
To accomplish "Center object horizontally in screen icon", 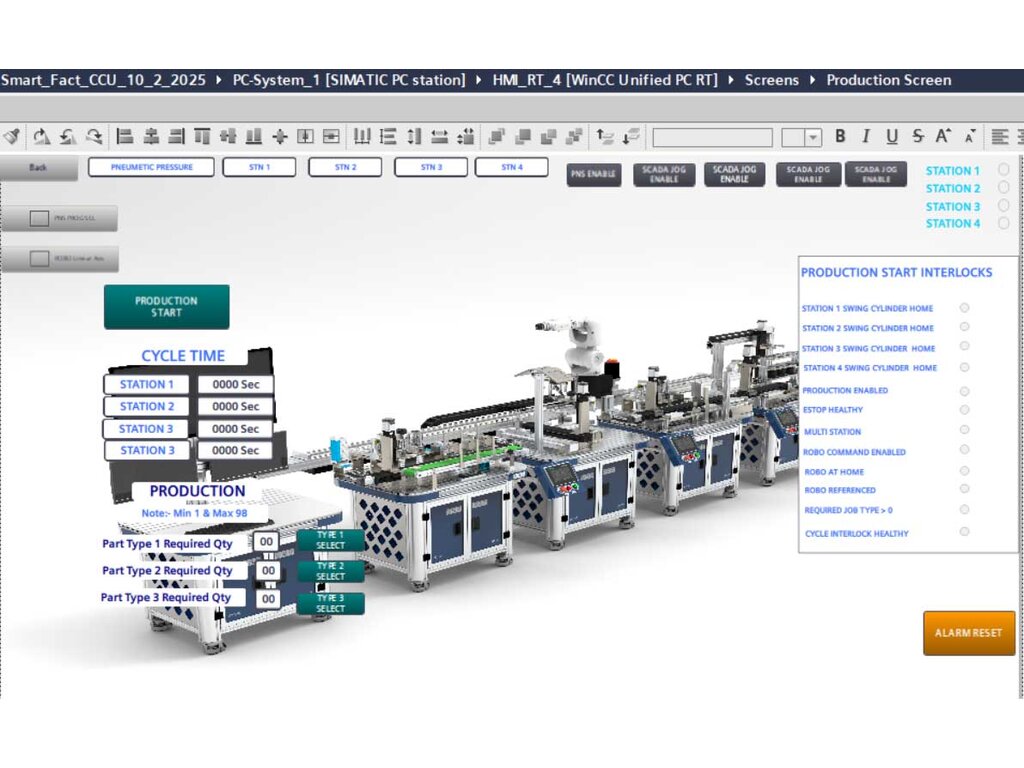I will point(331,136).
